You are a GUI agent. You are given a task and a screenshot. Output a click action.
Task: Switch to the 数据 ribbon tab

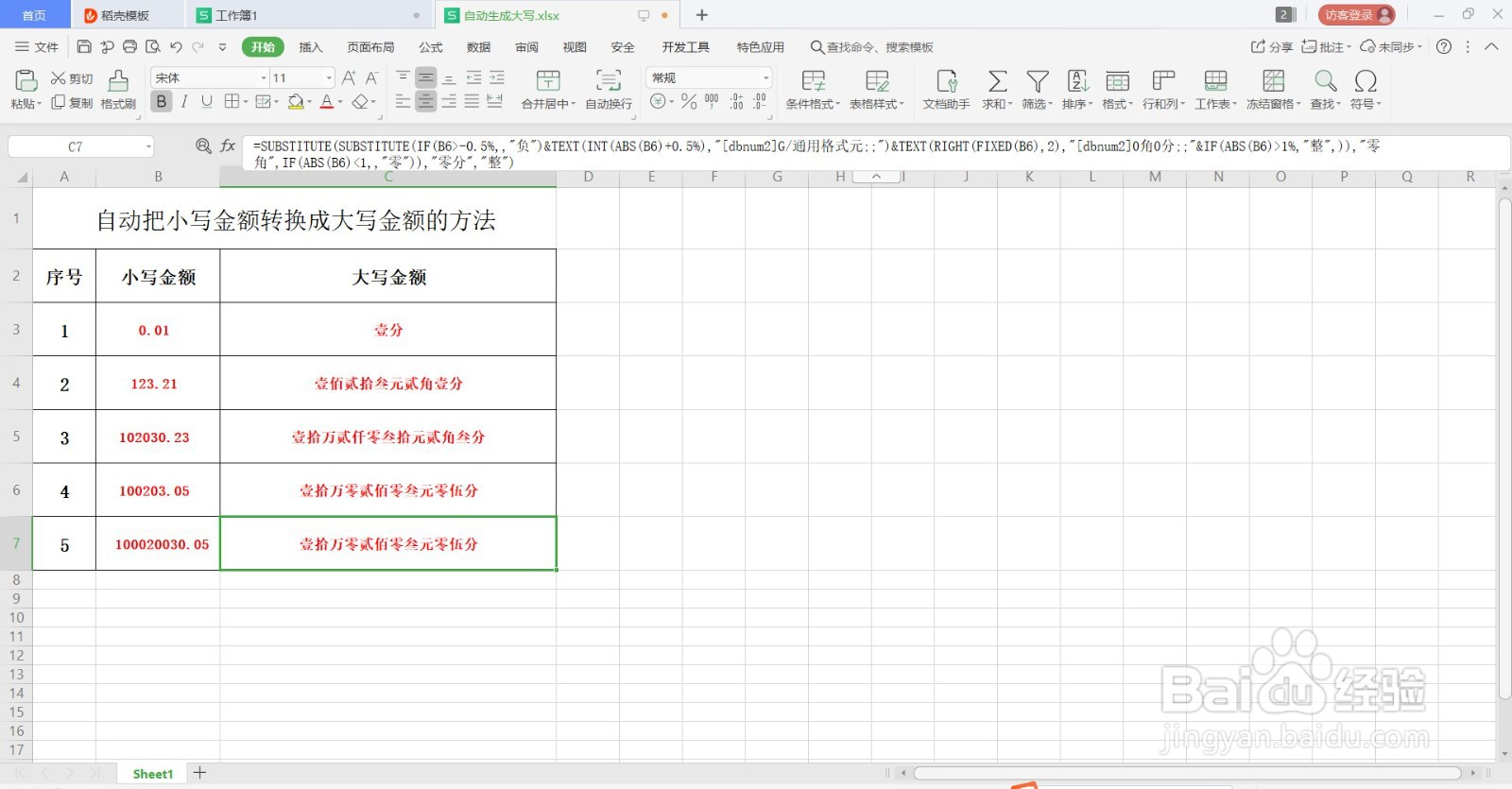479,47
